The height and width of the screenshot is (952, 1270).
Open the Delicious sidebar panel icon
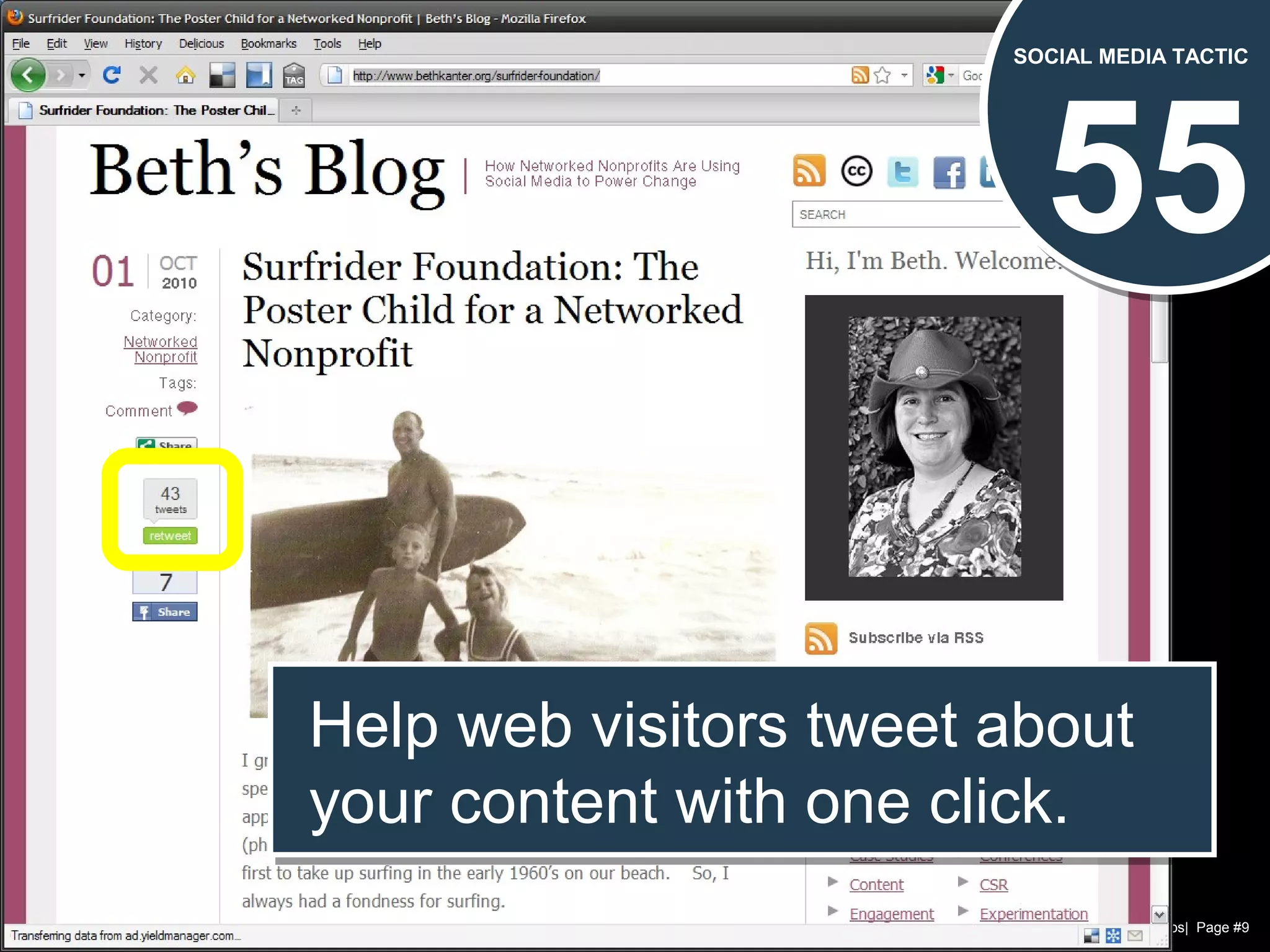pyautogui.click(x=259, y=76)
